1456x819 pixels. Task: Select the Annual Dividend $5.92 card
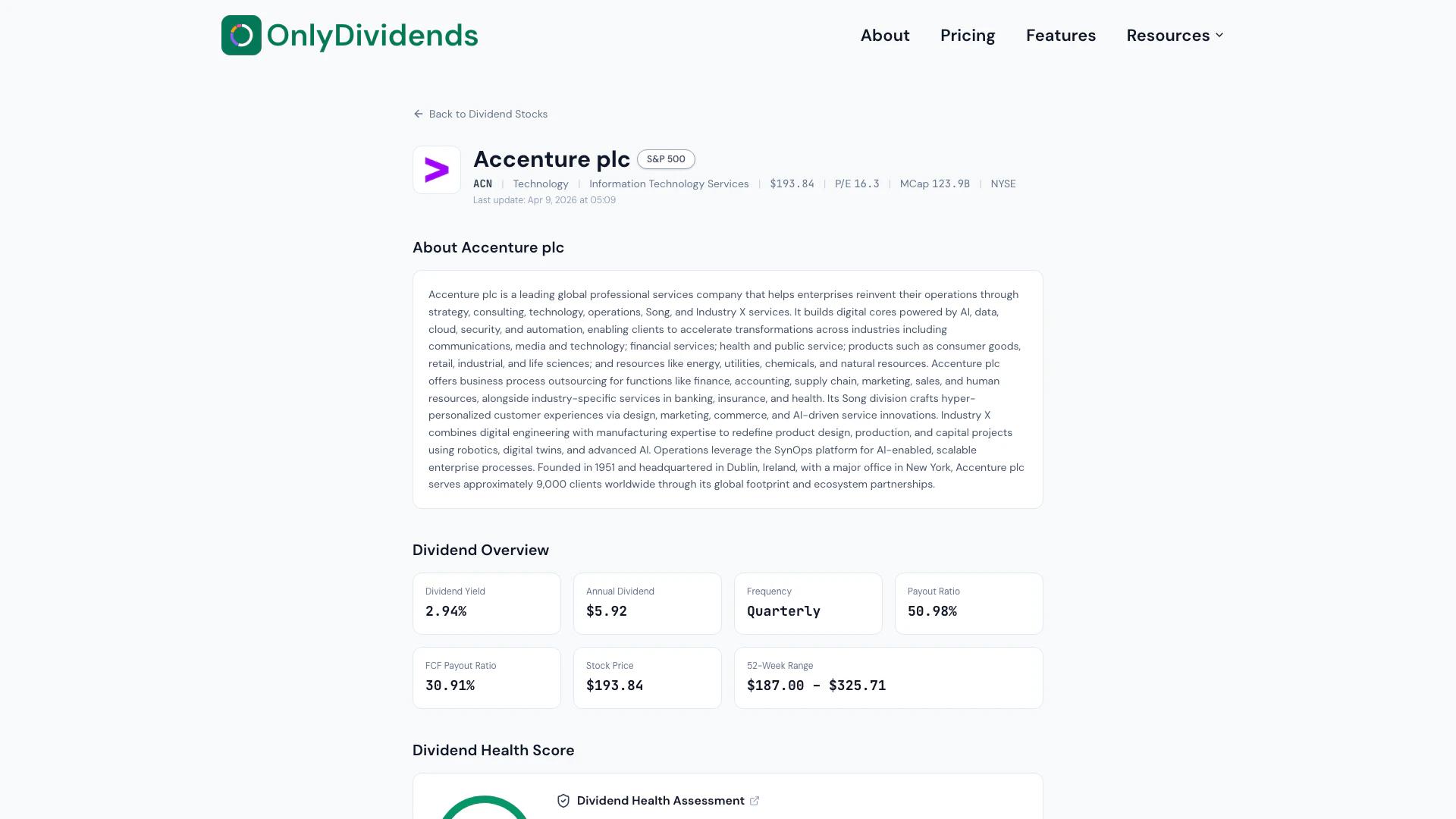click(x=648, y=604)
